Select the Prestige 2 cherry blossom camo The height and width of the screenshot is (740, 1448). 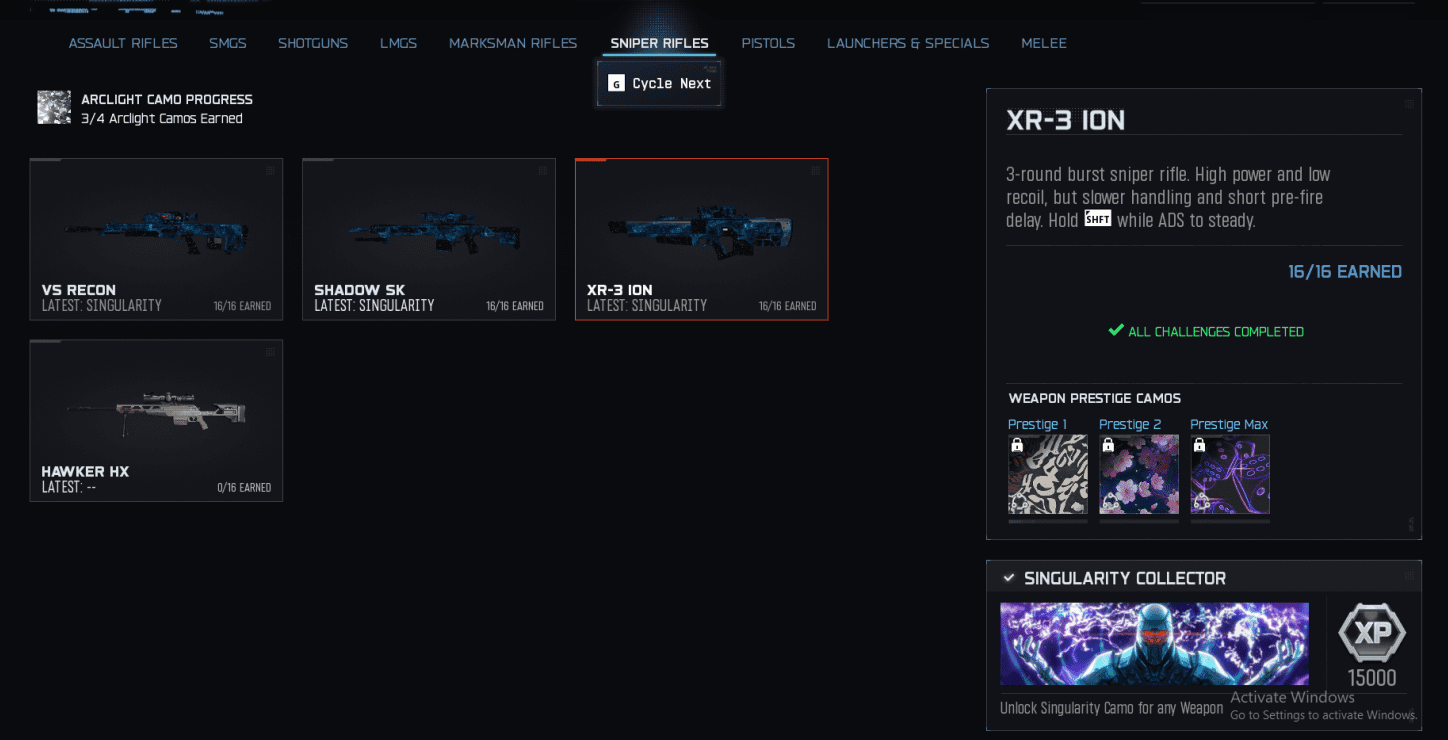coord(1139,474)
